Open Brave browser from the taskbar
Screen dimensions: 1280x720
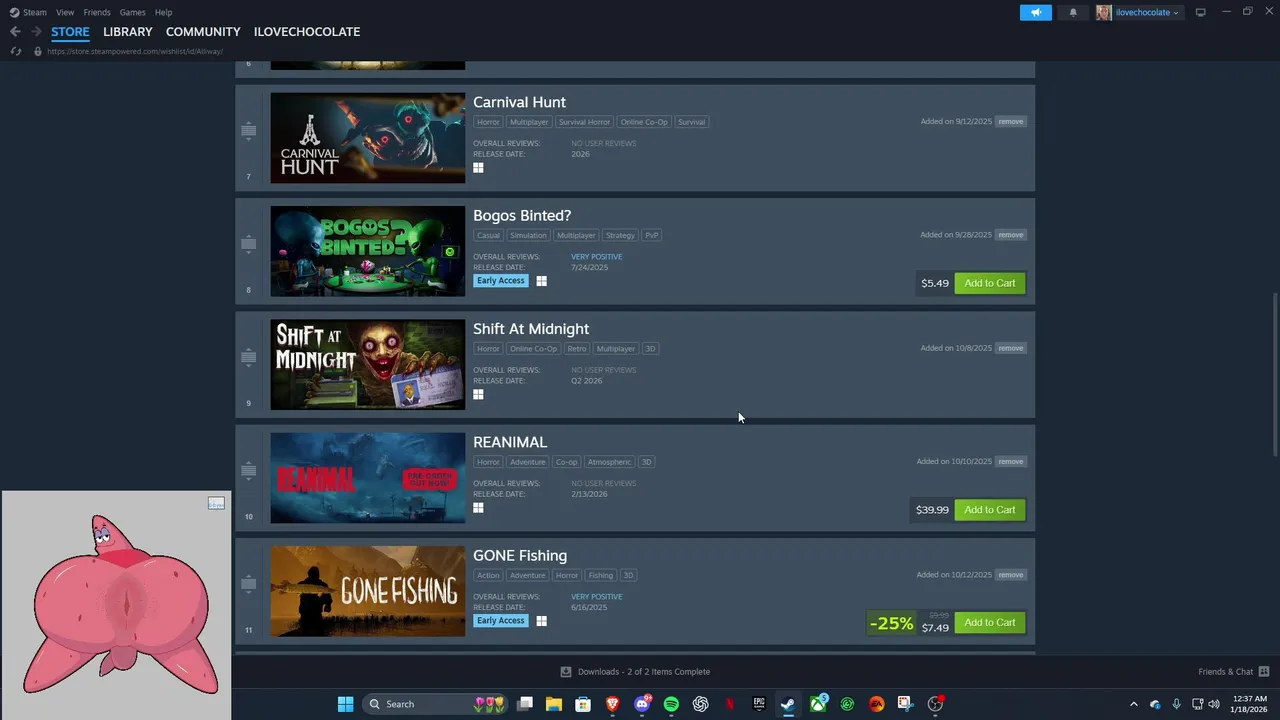coord(613,704)
